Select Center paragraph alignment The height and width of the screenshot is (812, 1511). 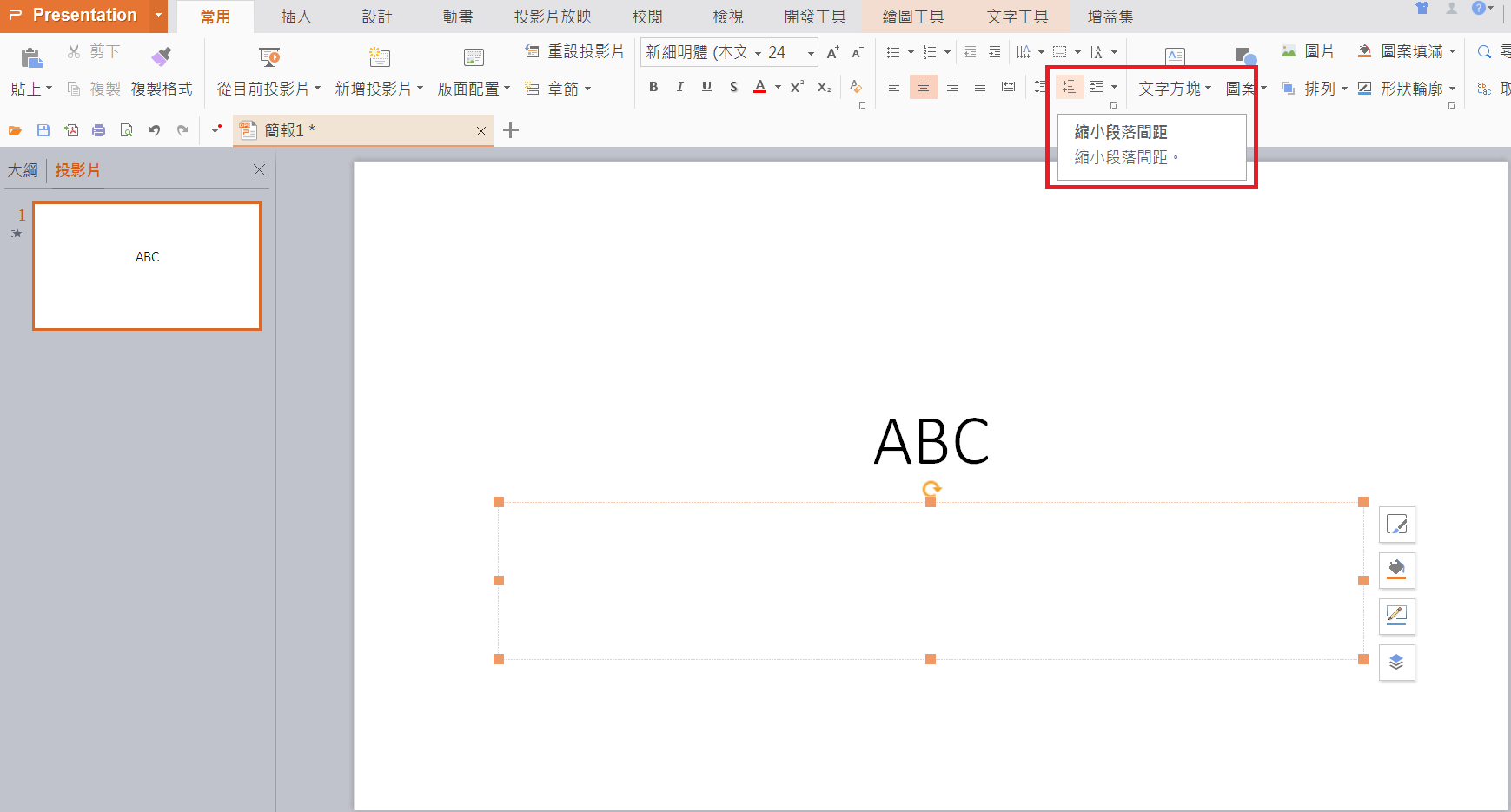pos(924,87)
